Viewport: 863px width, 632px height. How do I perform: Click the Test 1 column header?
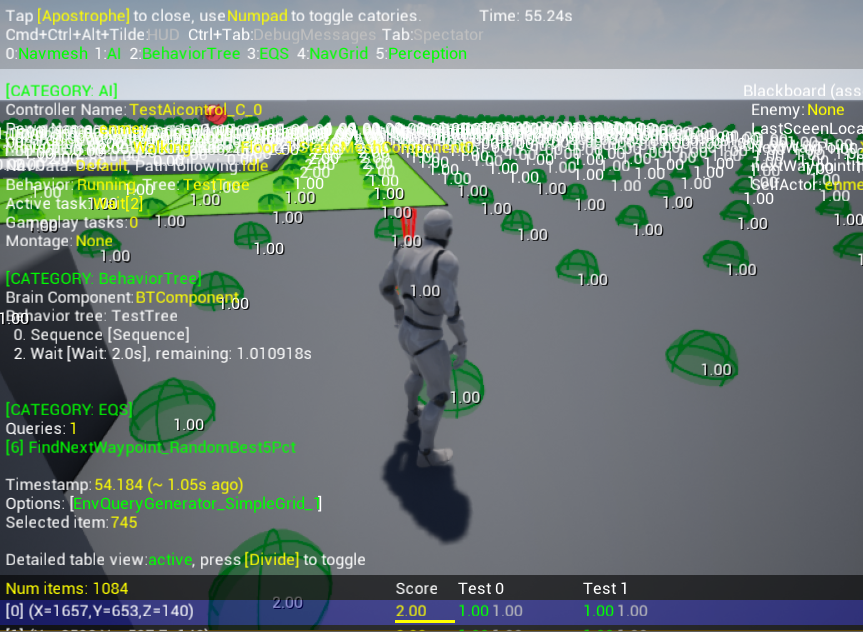point(605,589)
